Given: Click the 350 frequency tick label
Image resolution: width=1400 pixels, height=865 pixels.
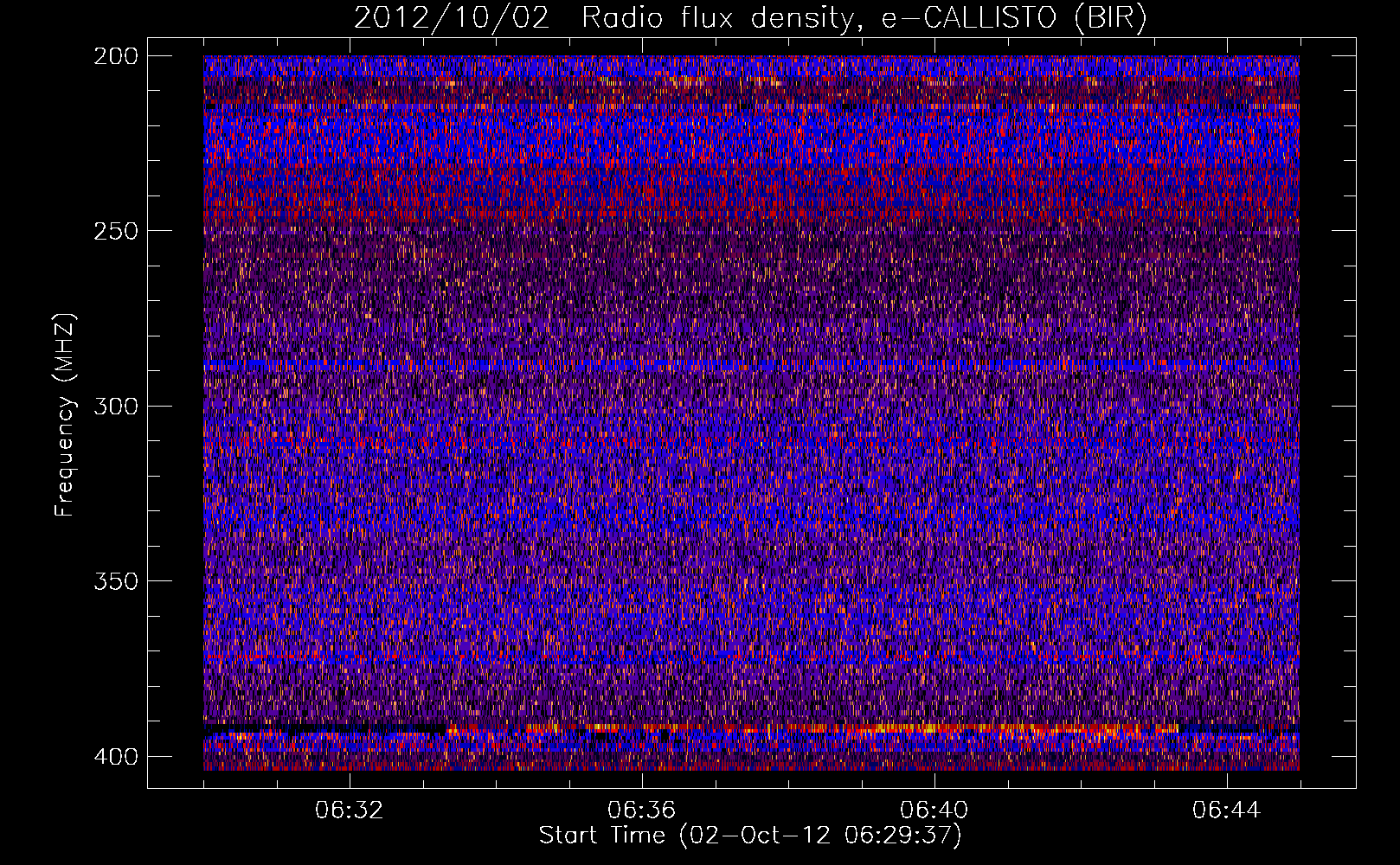Looking at the screenshot, I should (115, 581).
